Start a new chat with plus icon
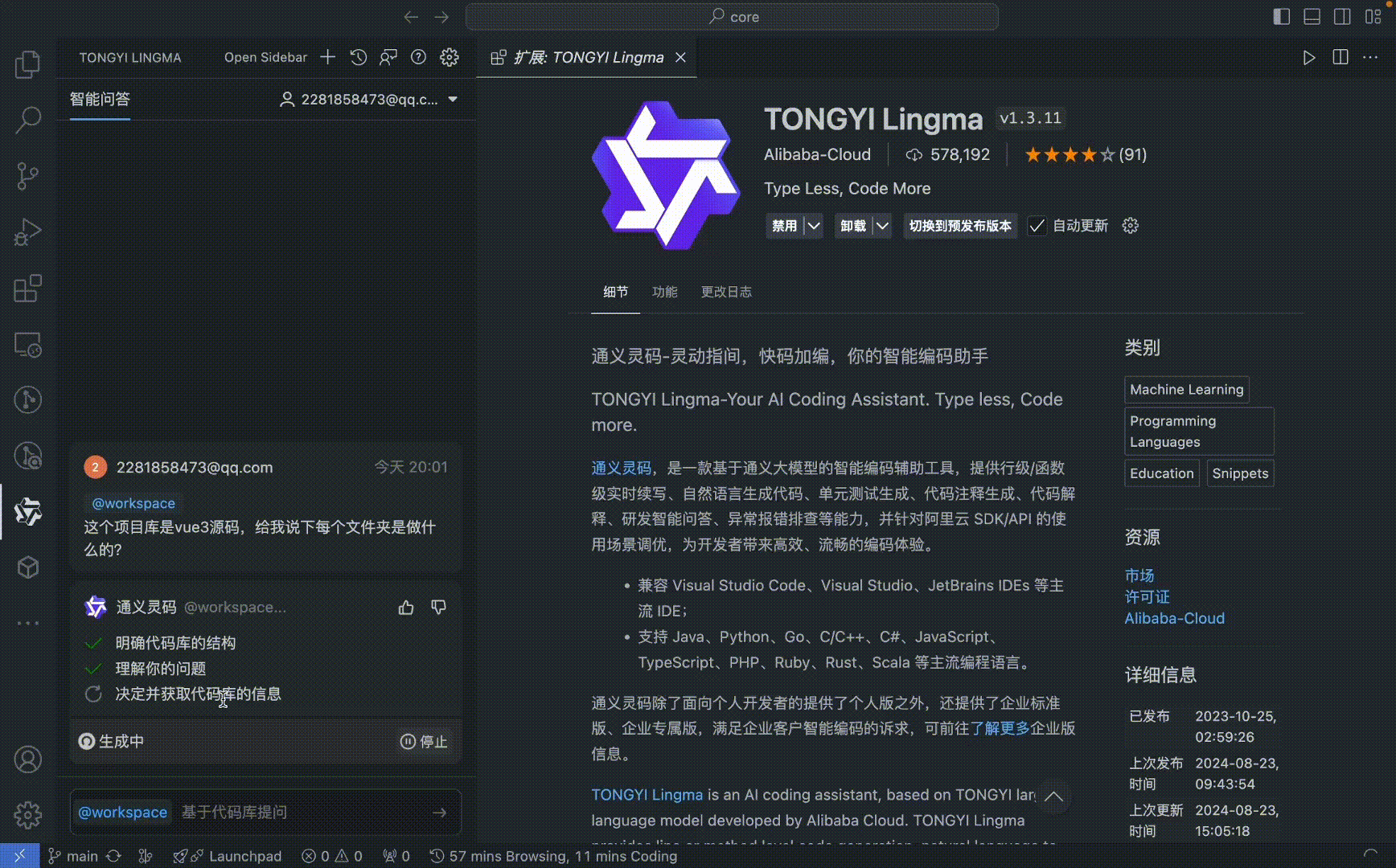Image resolution: width=1396 pixels, height=868 pixels. pyautogui.click(x=327, y=57)
